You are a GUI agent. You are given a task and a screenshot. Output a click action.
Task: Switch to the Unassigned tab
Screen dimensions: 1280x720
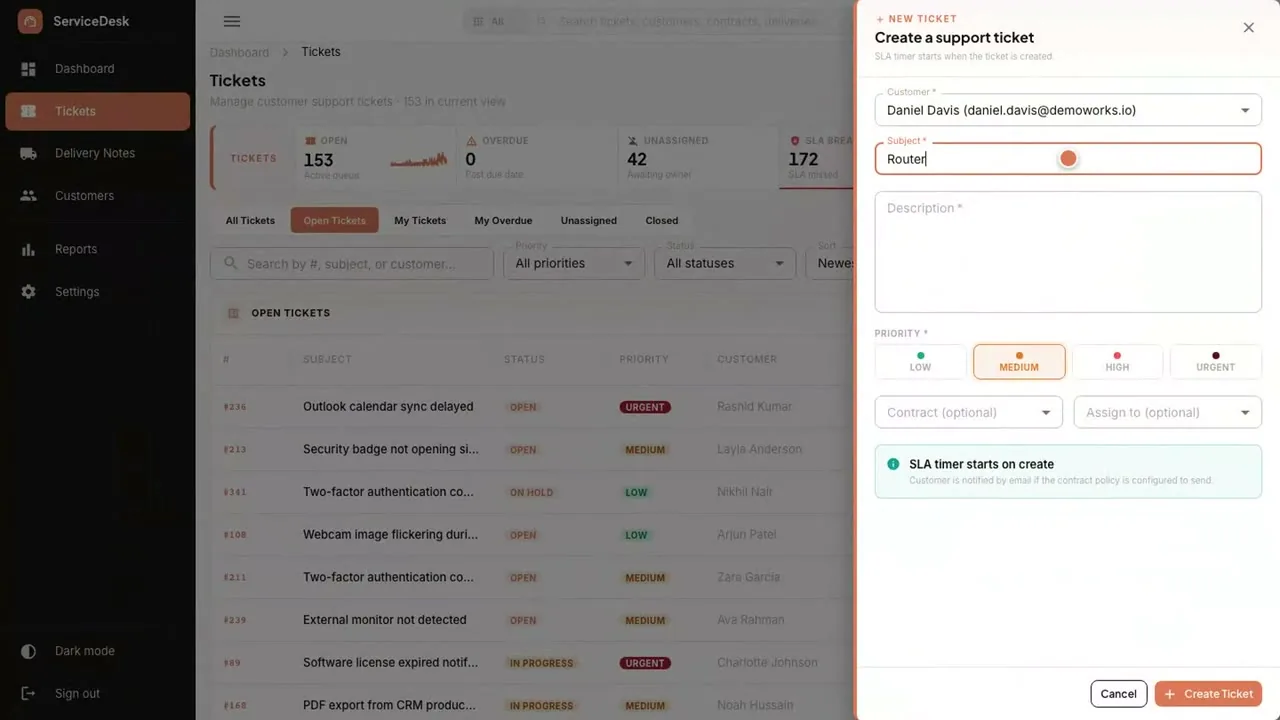588,220
